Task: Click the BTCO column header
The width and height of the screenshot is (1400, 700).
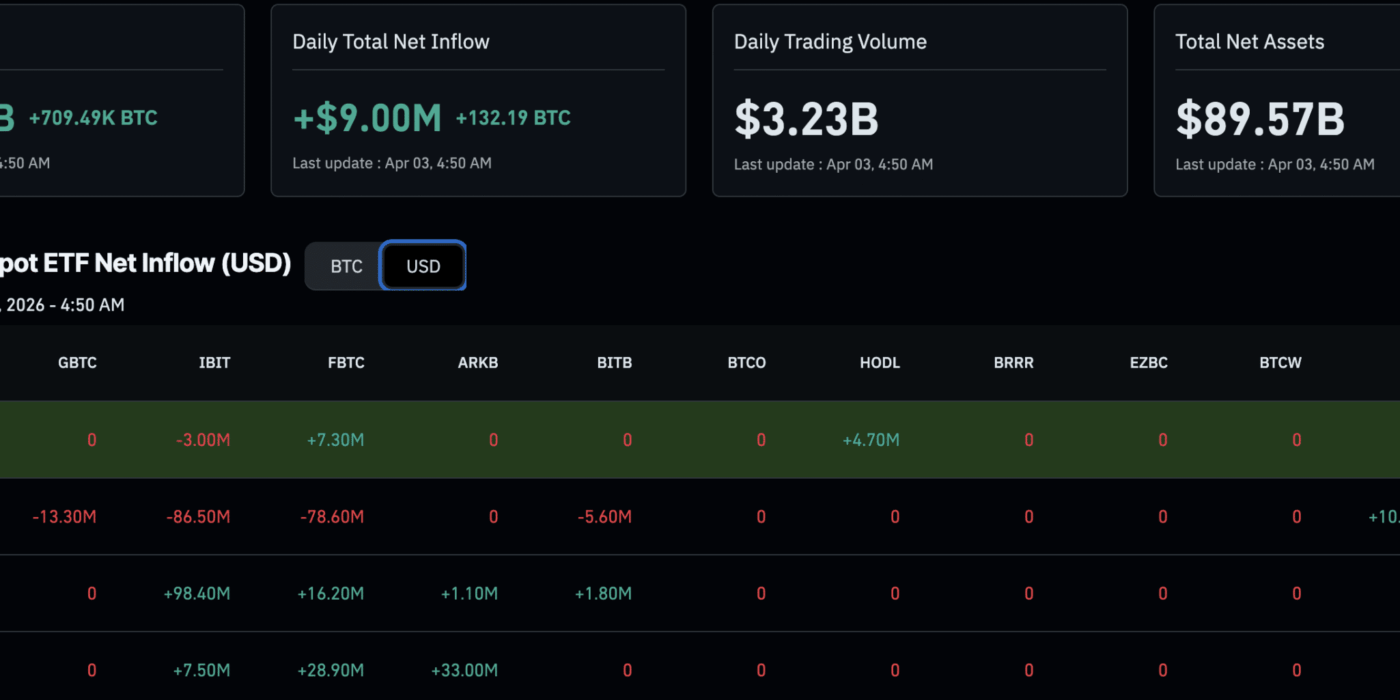Action: point(747,363)
